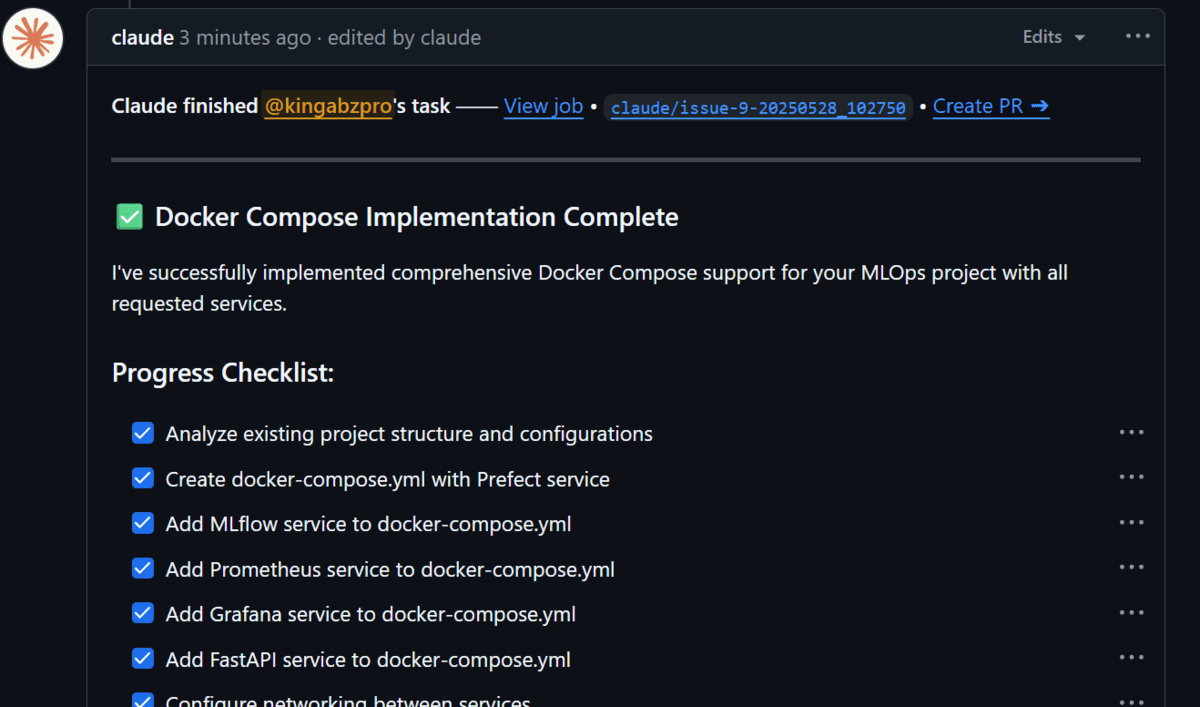The height and width of the screenshot is (707, 1200).
Task: Open ellipsis menu for 'Add FastAPI service' item
Action: pos(1131,657)
